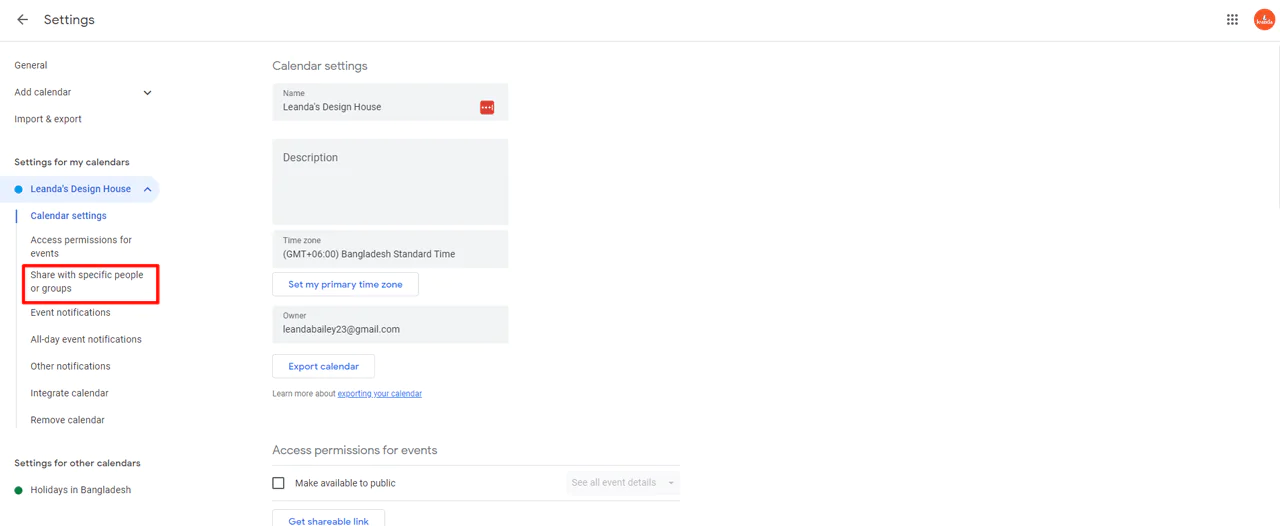
Task: Collapse Leanda's Design House settings list
Action: click(147, 189)
